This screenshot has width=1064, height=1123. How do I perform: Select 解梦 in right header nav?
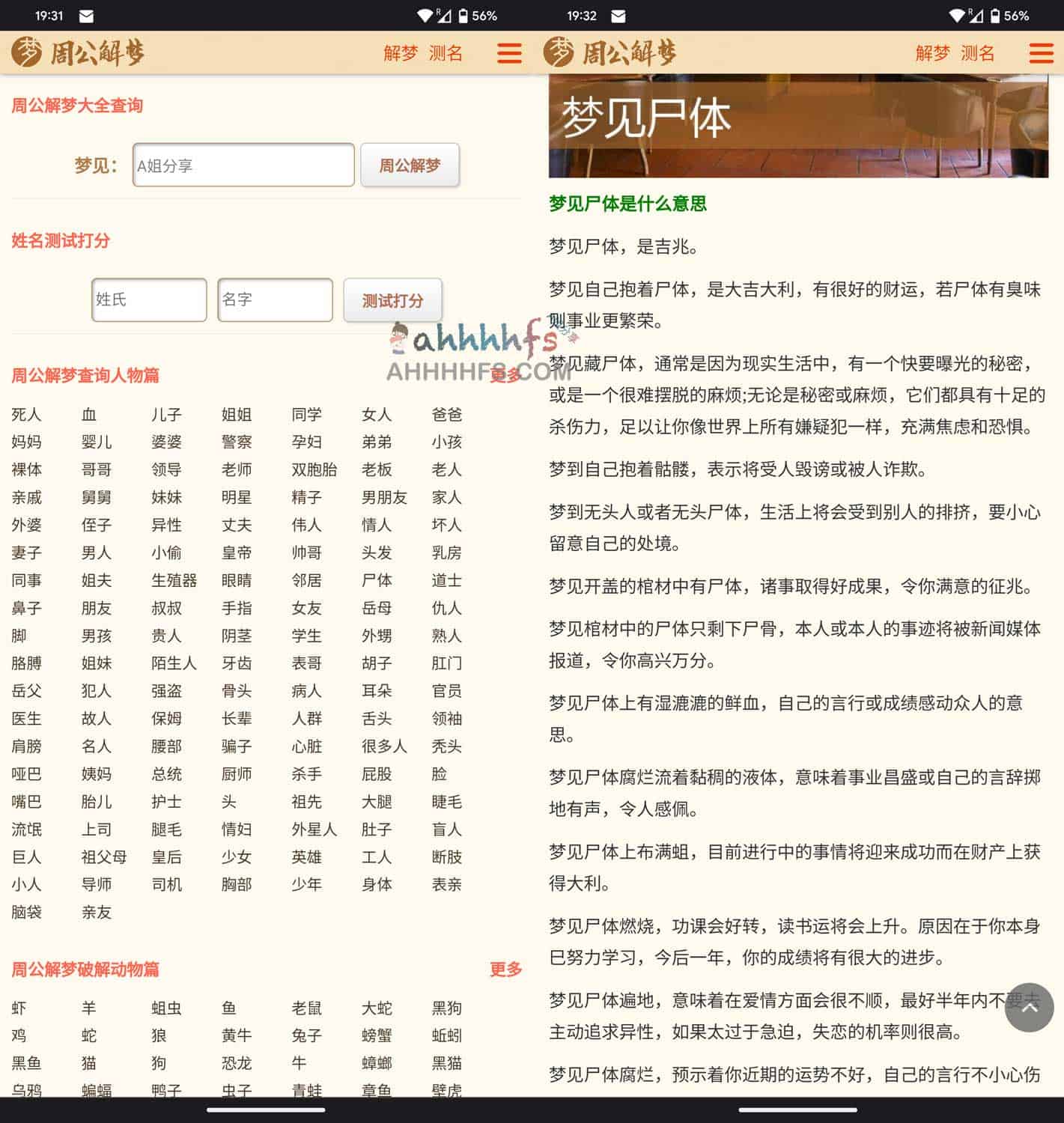point(933,53)
